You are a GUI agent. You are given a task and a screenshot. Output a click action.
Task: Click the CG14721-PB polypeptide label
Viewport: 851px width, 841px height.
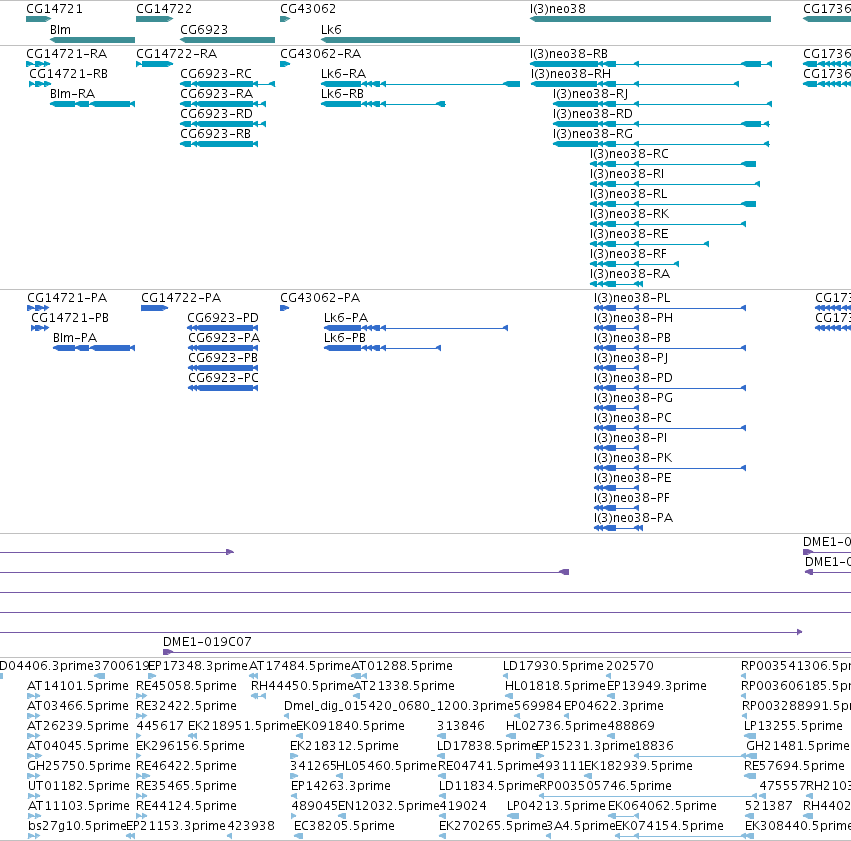pyautogui.click(x=70, y=318)
